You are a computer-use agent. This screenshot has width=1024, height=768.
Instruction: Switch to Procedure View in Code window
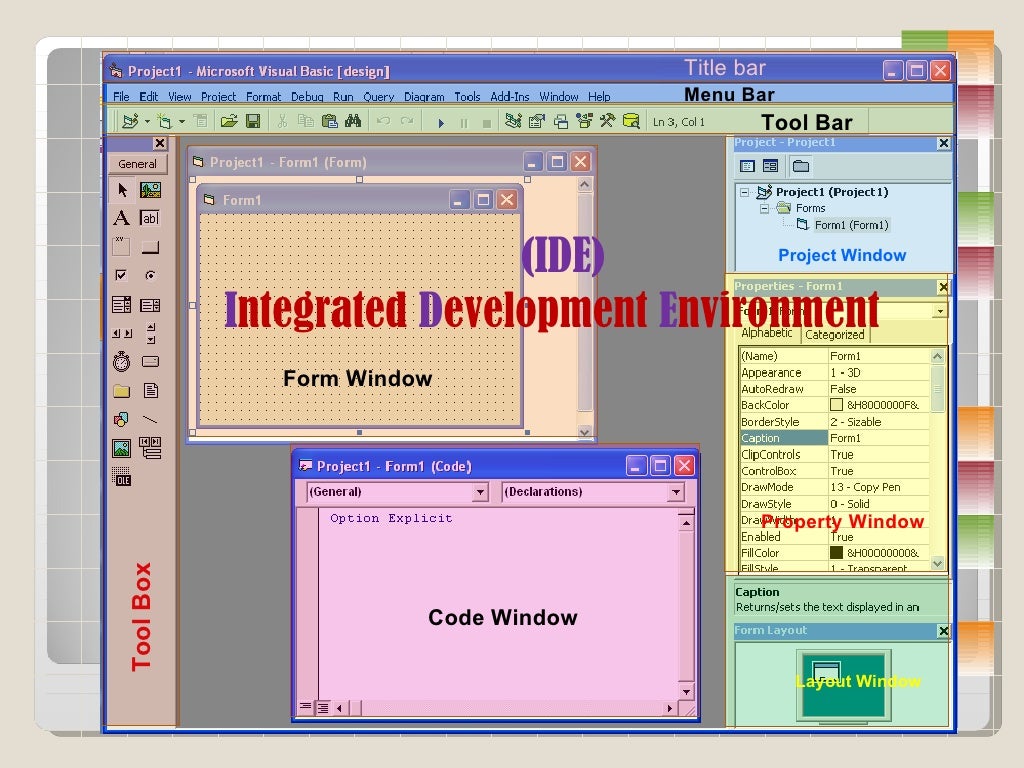305,707
